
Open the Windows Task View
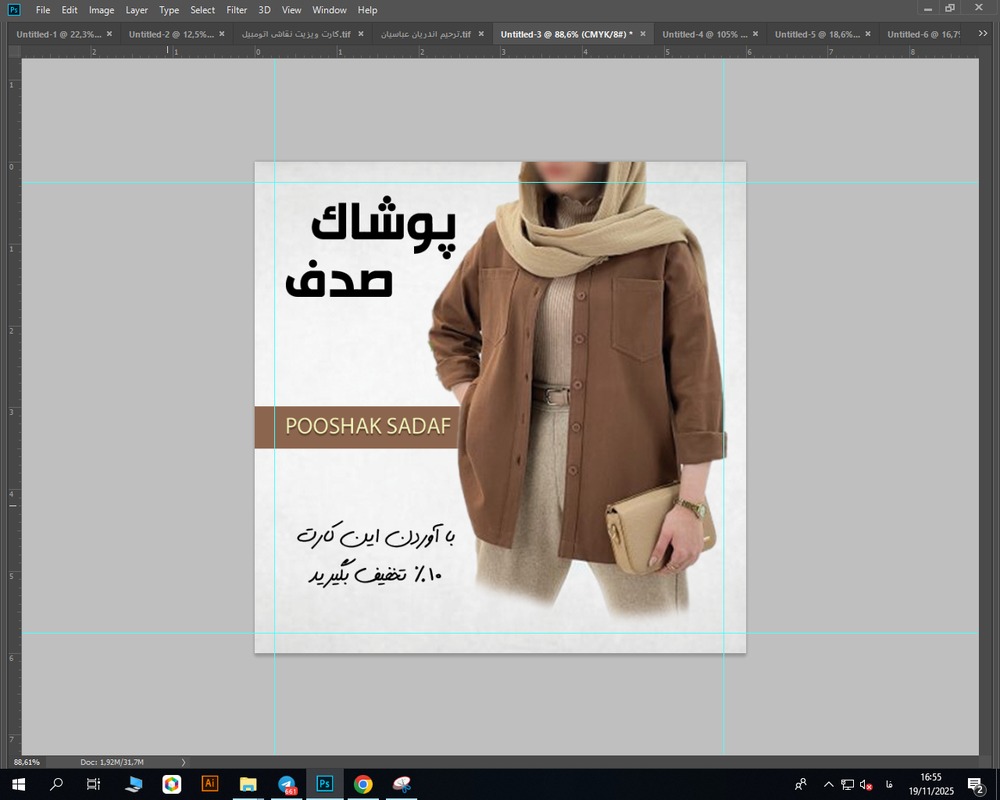(x=93, y=784)
